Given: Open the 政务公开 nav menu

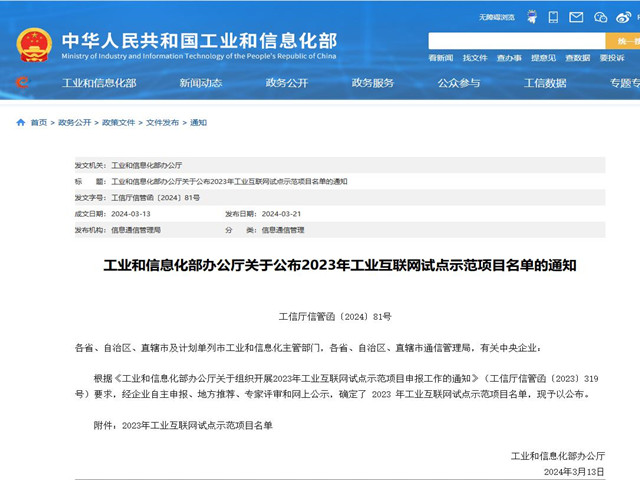Looking at the screenshot, I should click(287, 83).
